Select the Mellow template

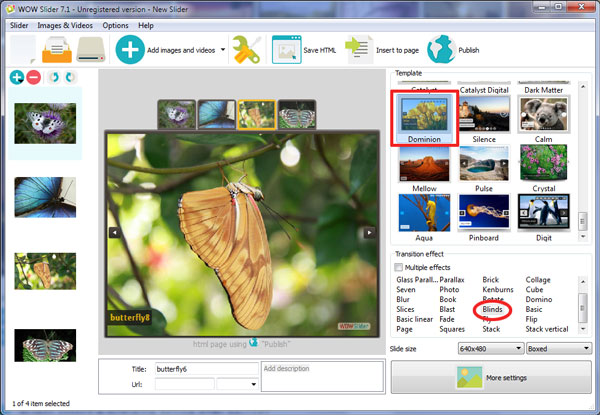424,168
